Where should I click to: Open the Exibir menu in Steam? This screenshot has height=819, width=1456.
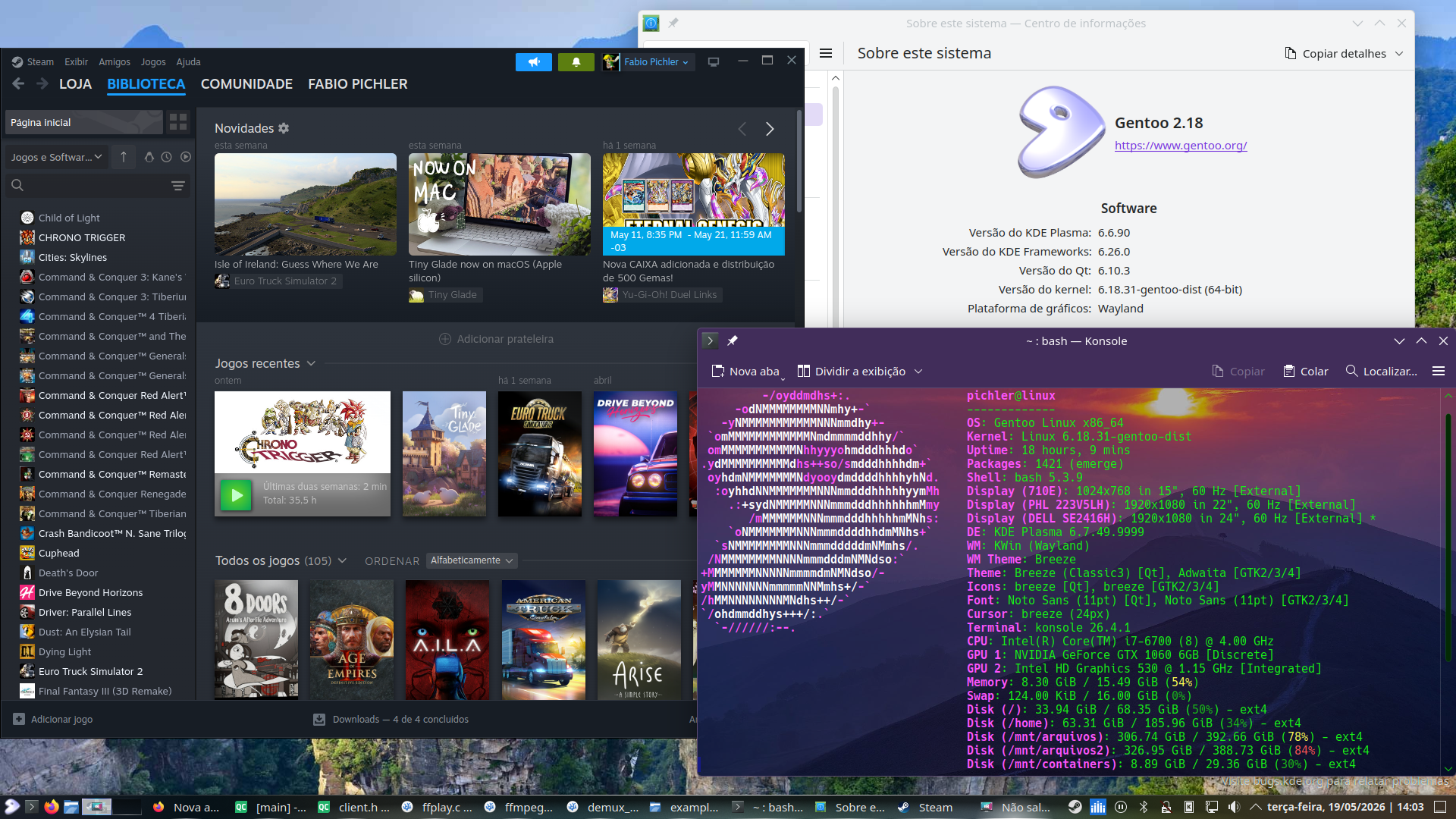(76, 62)
